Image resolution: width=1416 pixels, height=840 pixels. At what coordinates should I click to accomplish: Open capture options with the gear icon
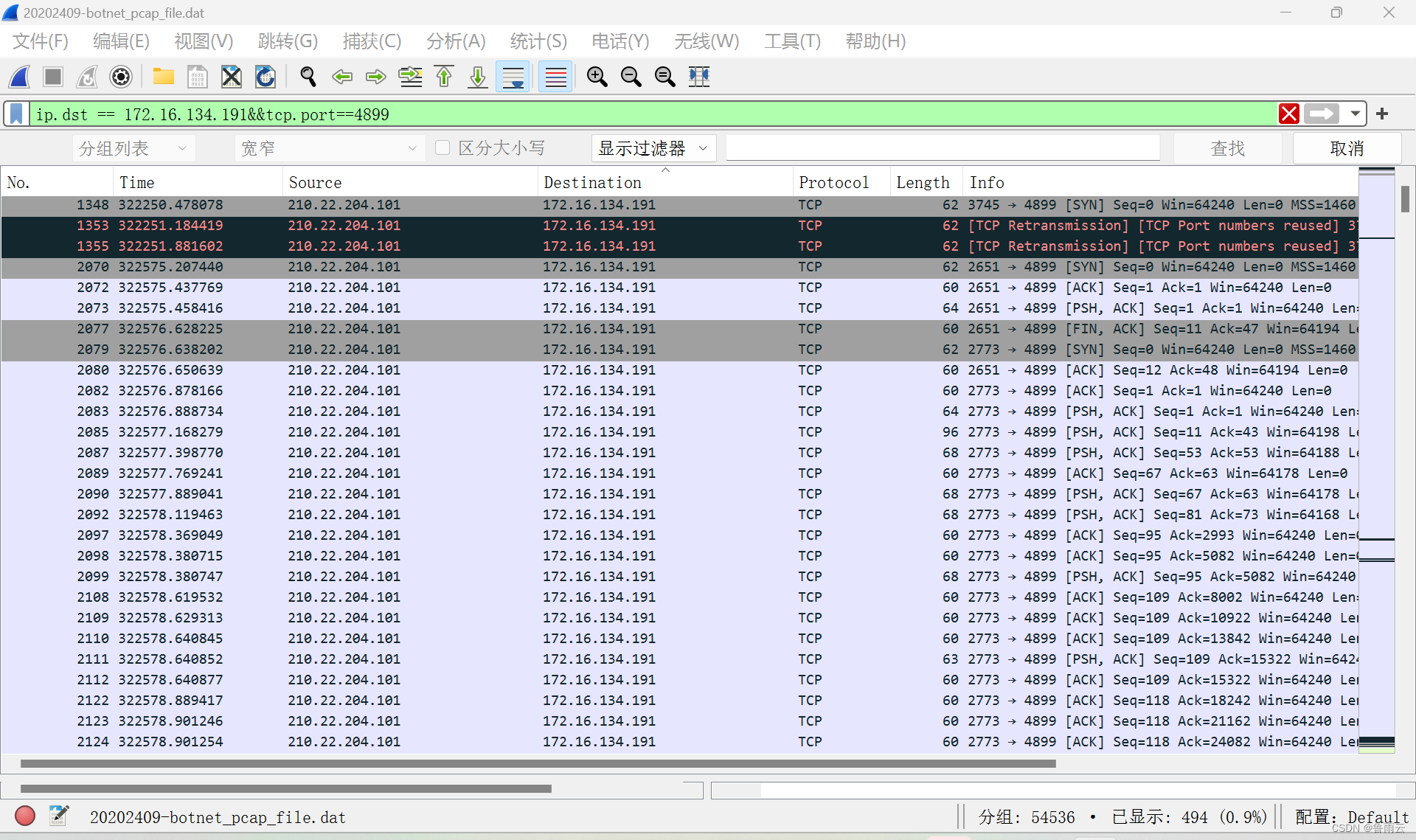point(121,77)
